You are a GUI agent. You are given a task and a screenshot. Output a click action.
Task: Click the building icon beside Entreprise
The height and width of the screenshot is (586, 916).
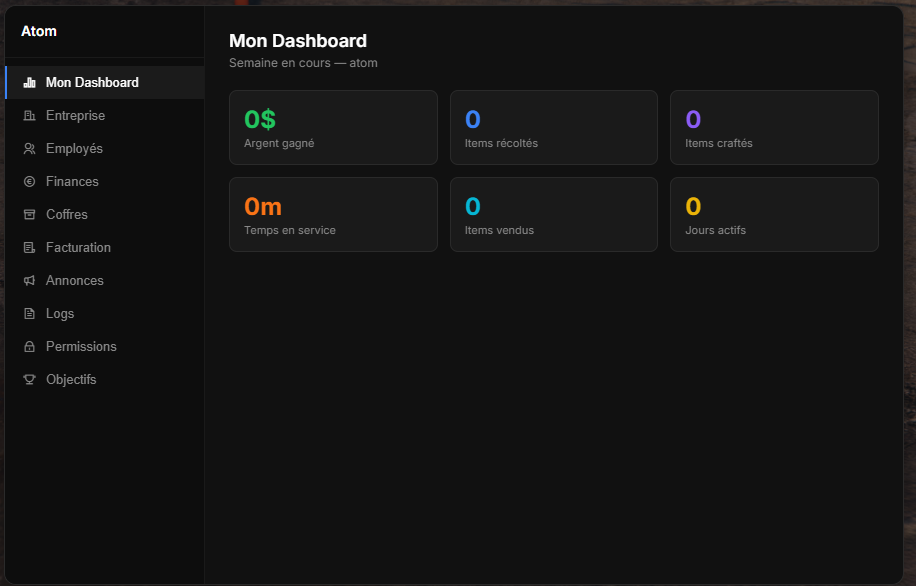coord(29,116)
